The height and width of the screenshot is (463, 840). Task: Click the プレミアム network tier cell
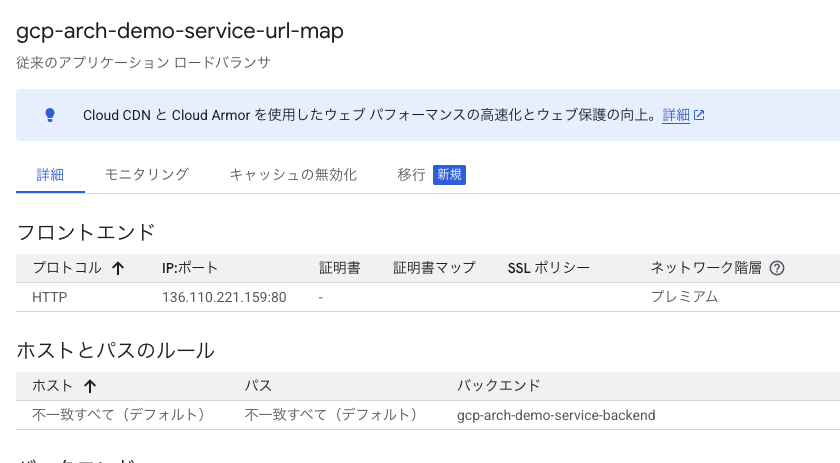[x=684, y=297]
